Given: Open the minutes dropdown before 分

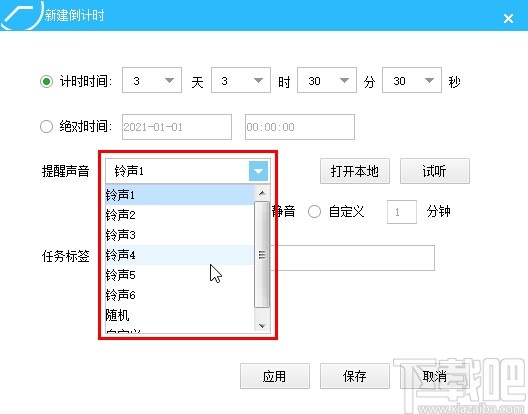Looking at the screenshot, I should 327,80.
